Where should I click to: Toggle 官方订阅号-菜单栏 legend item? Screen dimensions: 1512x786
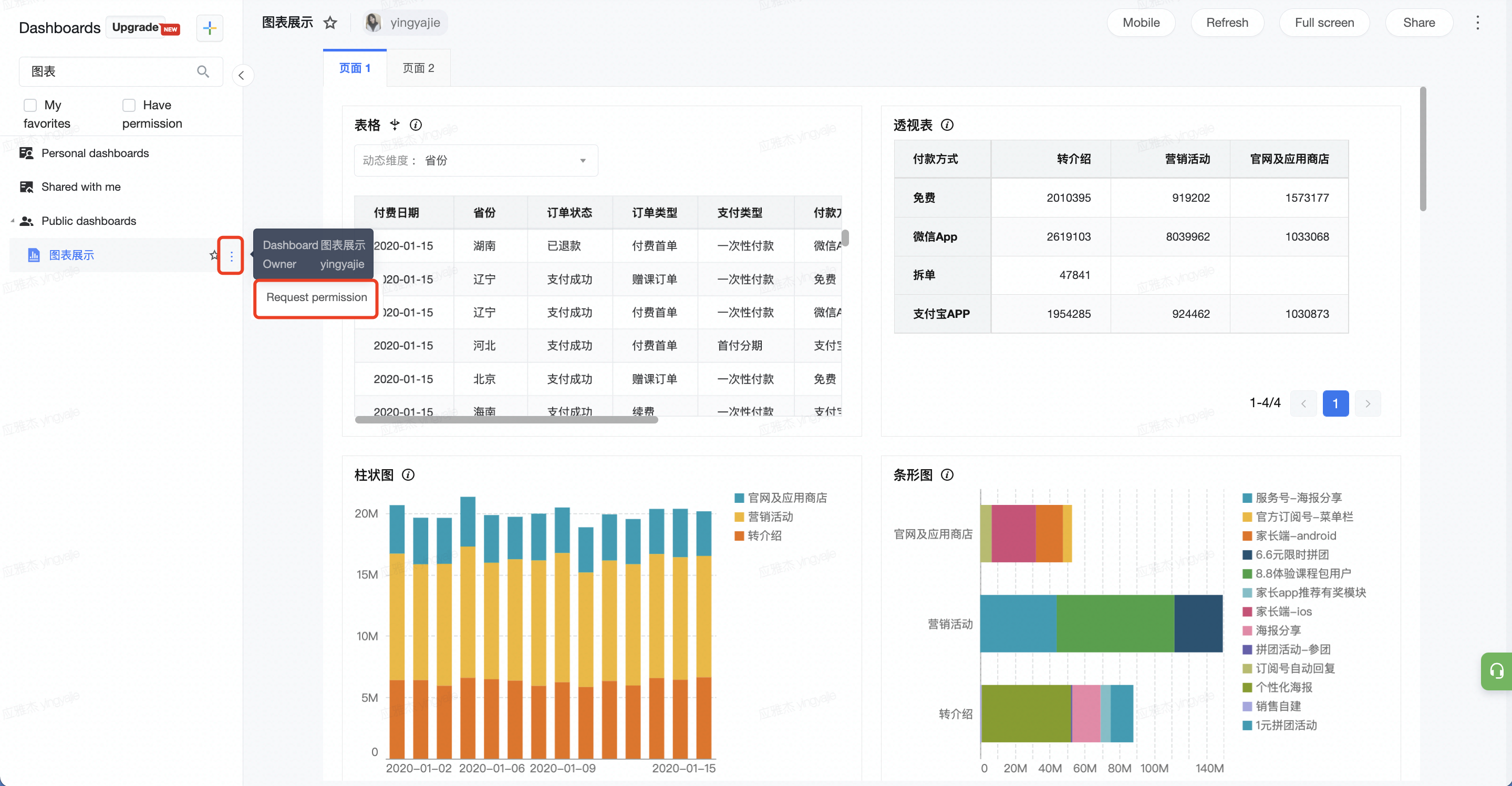click(x=1298, y=516)
